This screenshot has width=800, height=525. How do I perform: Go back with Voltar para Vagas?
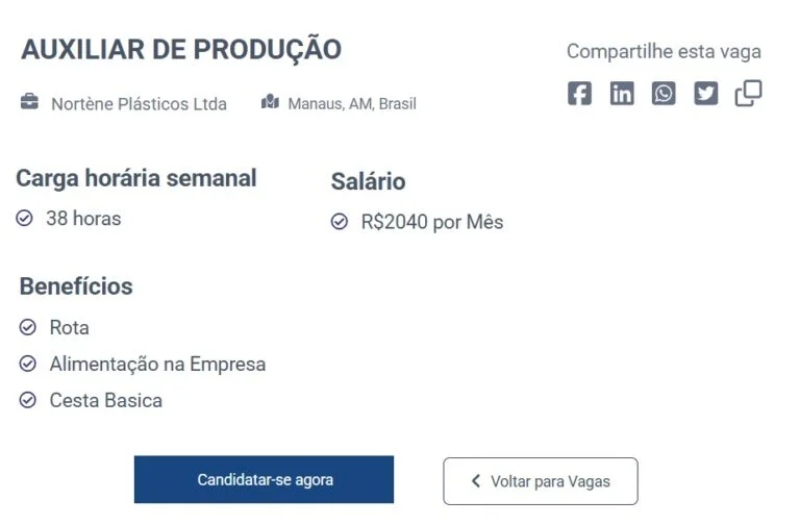pyautogui.click(x=540, y=481)
